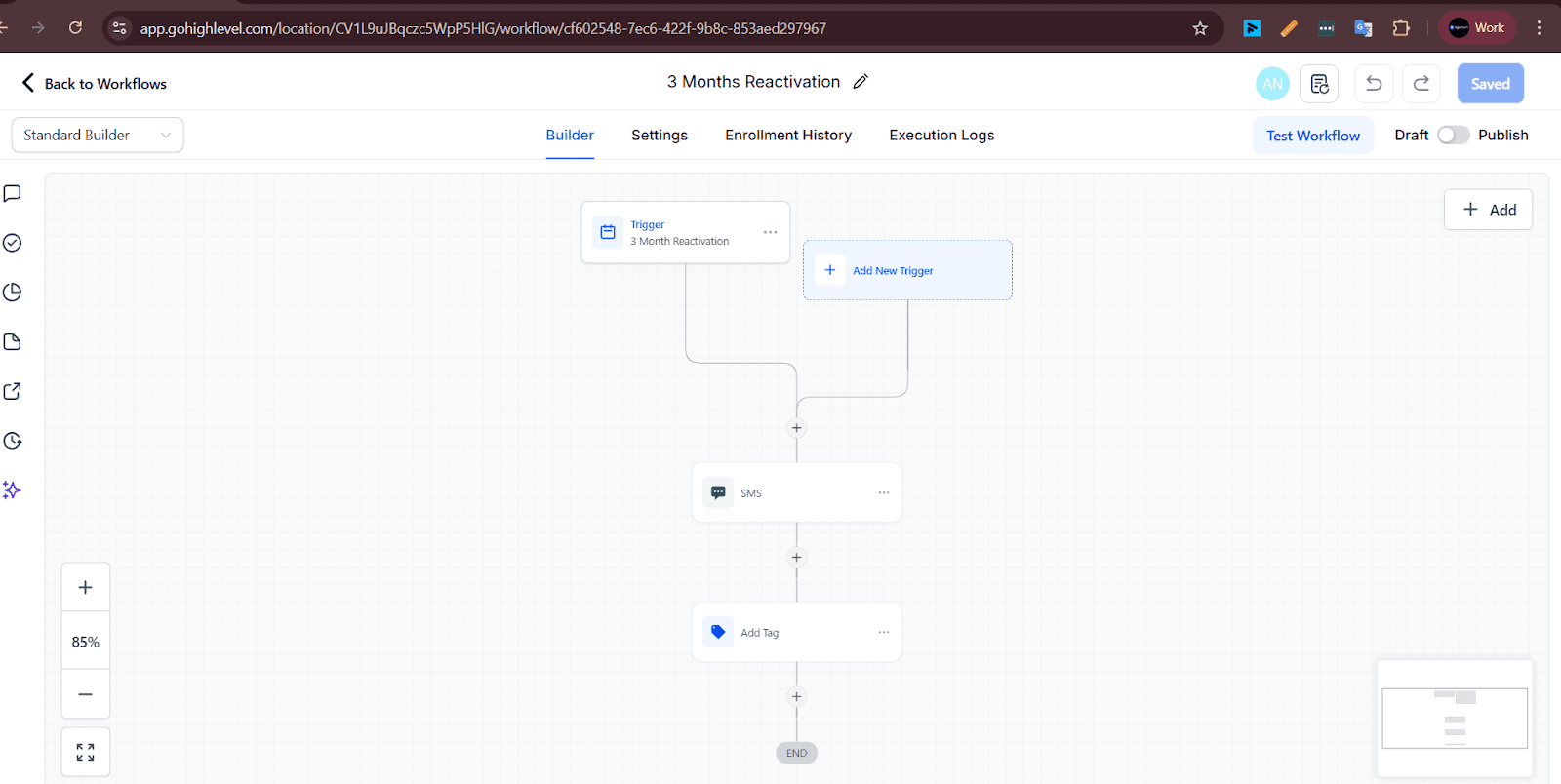Viewport: 1561px width, 784px height.
Task: Open the Execution Logs tab
Action: [941, 135]
